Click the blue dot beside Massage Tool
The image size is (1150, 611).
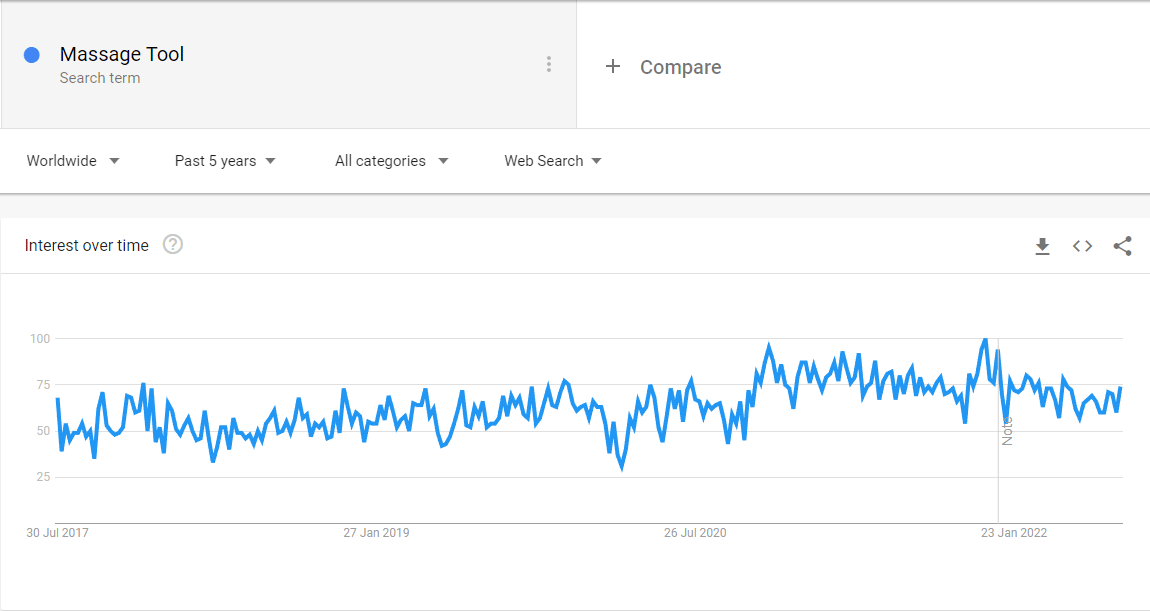(32, 55)
